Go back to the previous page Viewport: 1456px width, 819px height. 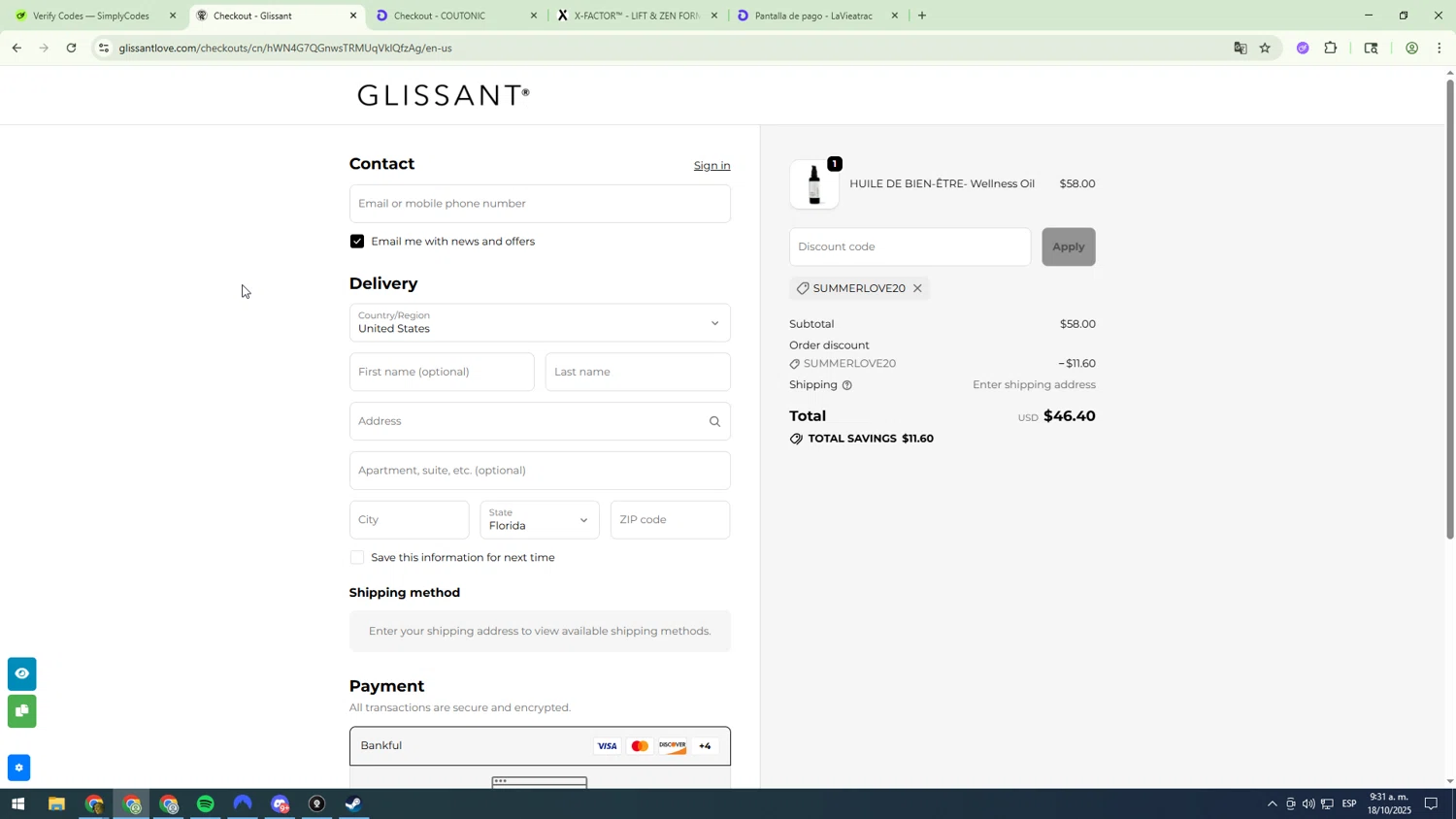(x=17, y=48)
